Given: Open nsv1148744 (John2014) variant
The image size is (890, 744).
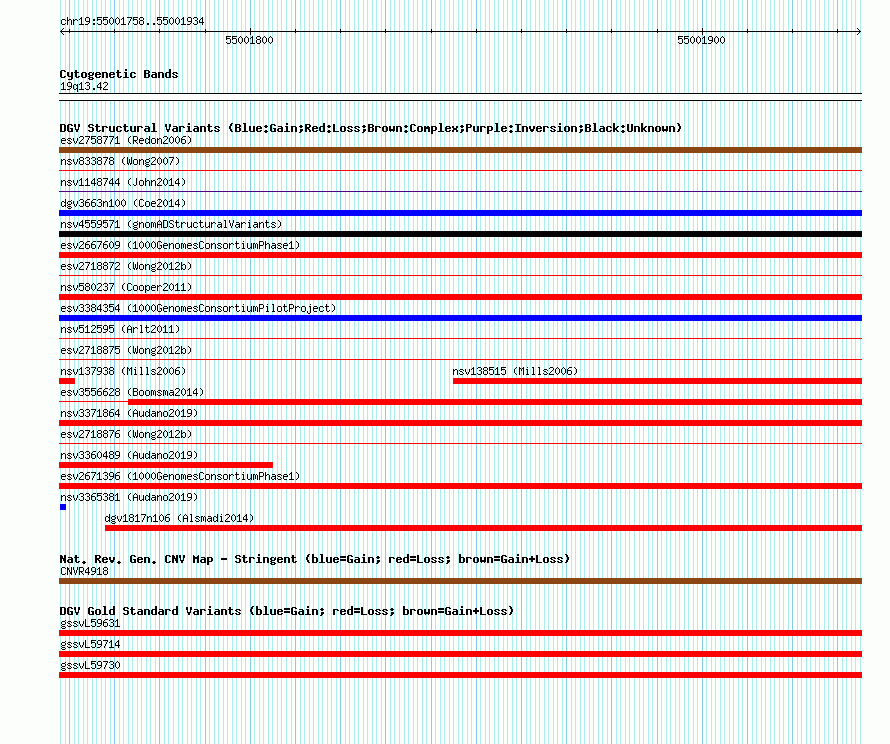Looking at the screenshot, I should tap(123, 182).
